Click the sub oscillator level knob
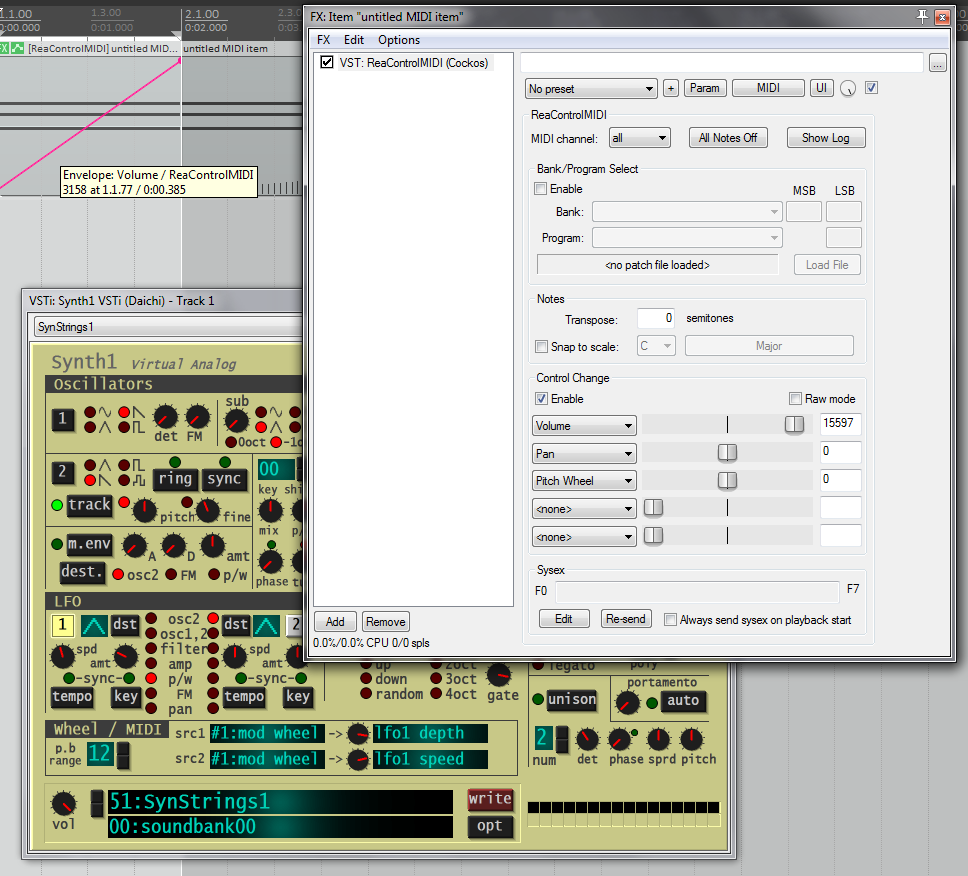Image resolution: width=968 pixels, height=876 pixels. (236, 421)
